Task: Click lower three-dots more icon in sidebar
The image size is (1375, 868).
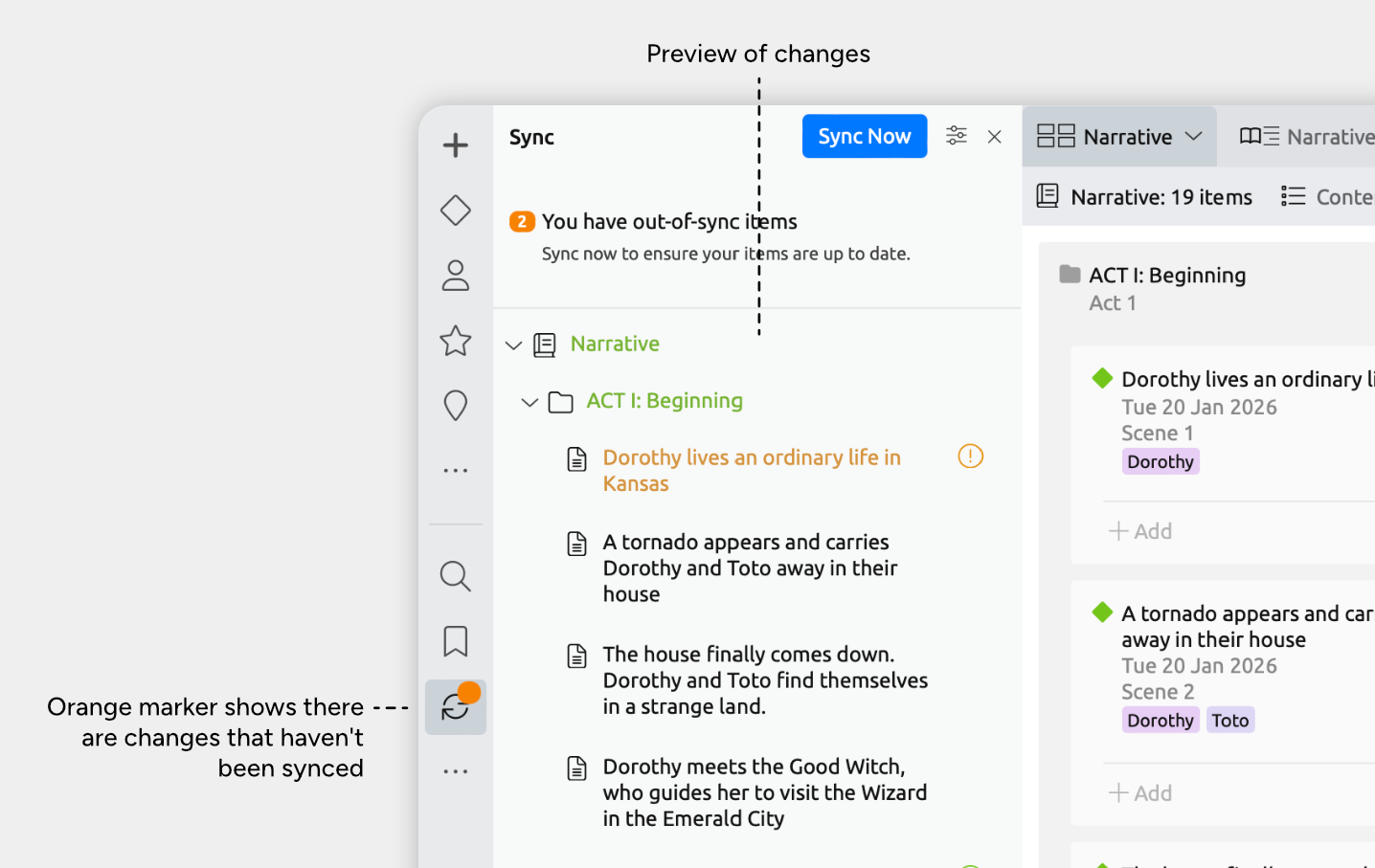Action: pyautogui.click(x=456, y=771)
